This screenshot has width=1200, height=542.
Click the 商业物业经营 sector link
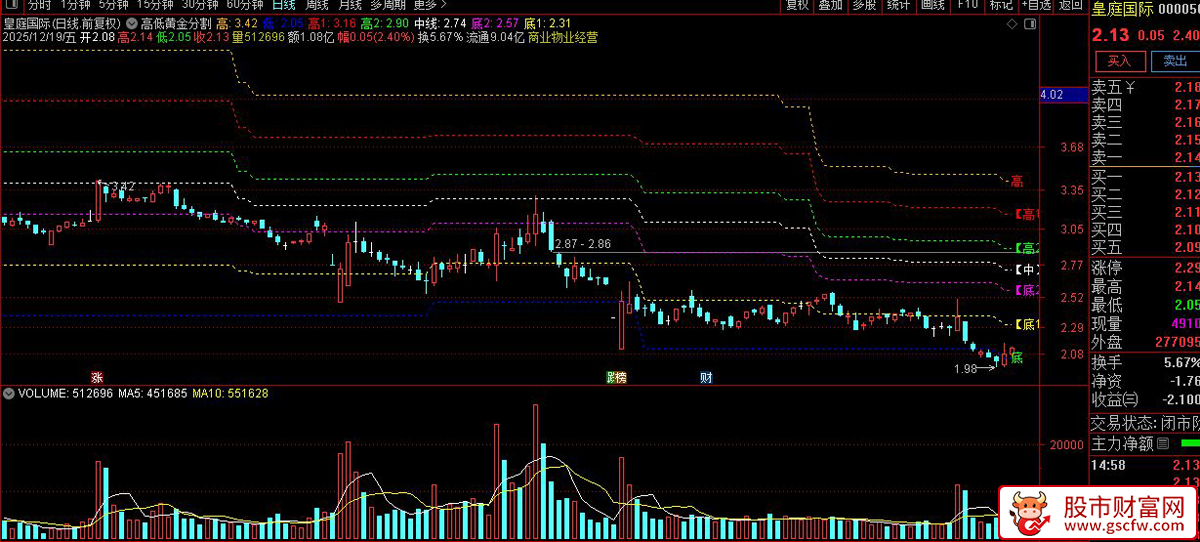pyautogui.click(x=563, y=37)
